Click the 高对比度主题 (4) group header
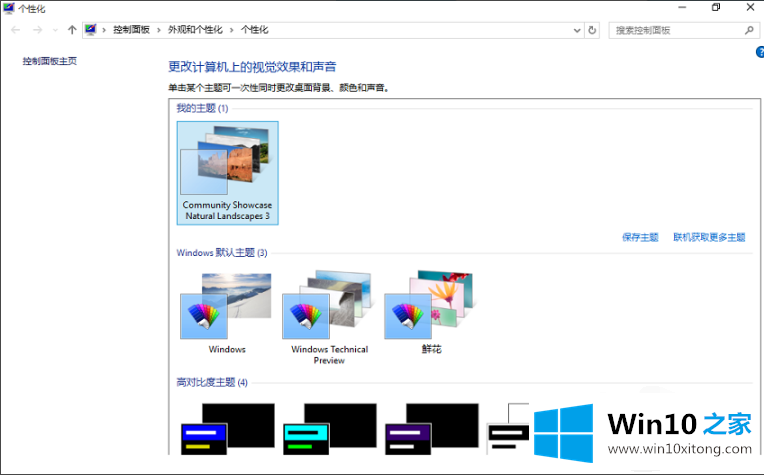The width and height of the screenshot is (764, 475). point(212,382)
